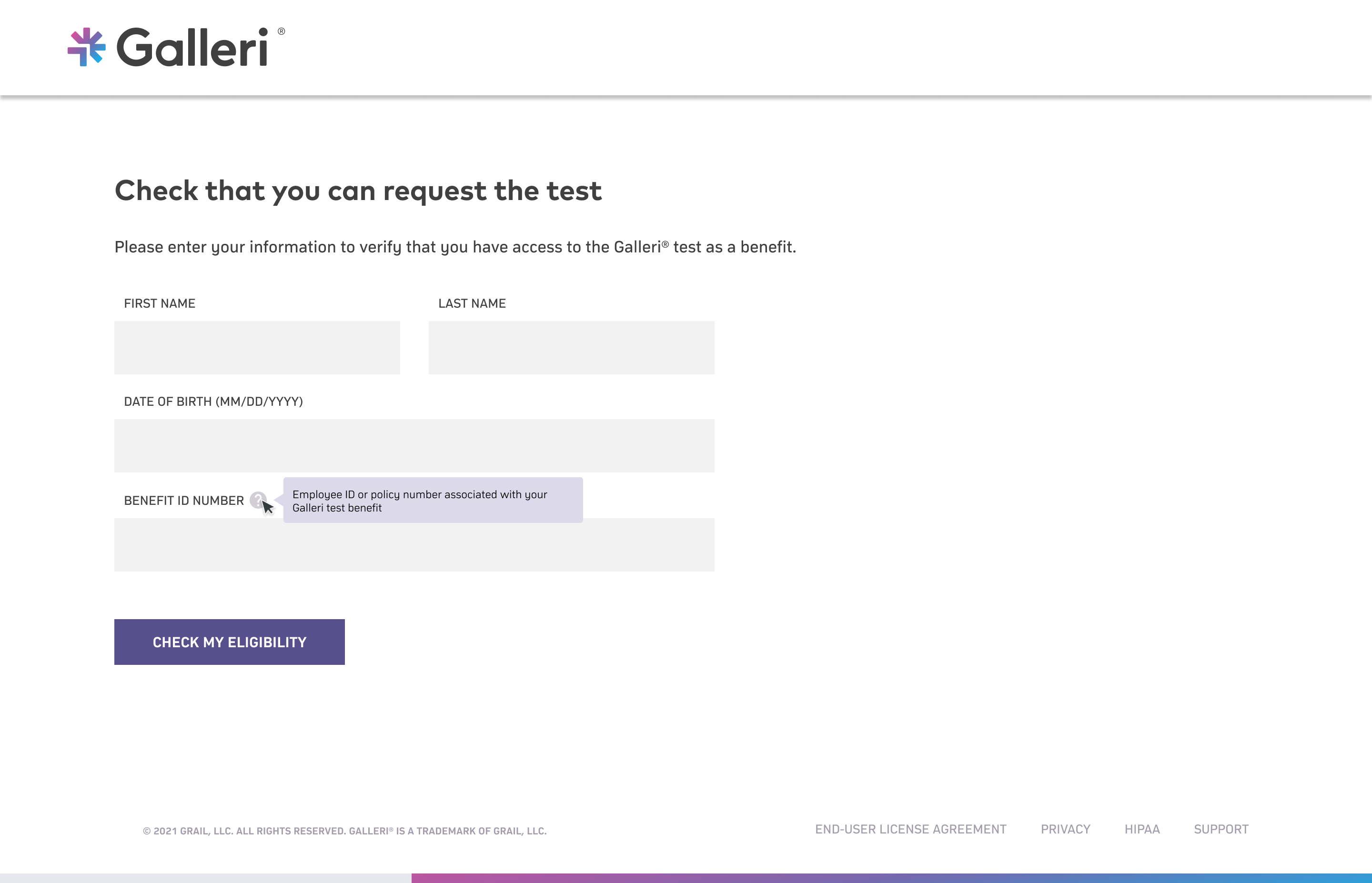Select the DATE OF BIRTH field
1372x883 pixels.
pos(414,445)
